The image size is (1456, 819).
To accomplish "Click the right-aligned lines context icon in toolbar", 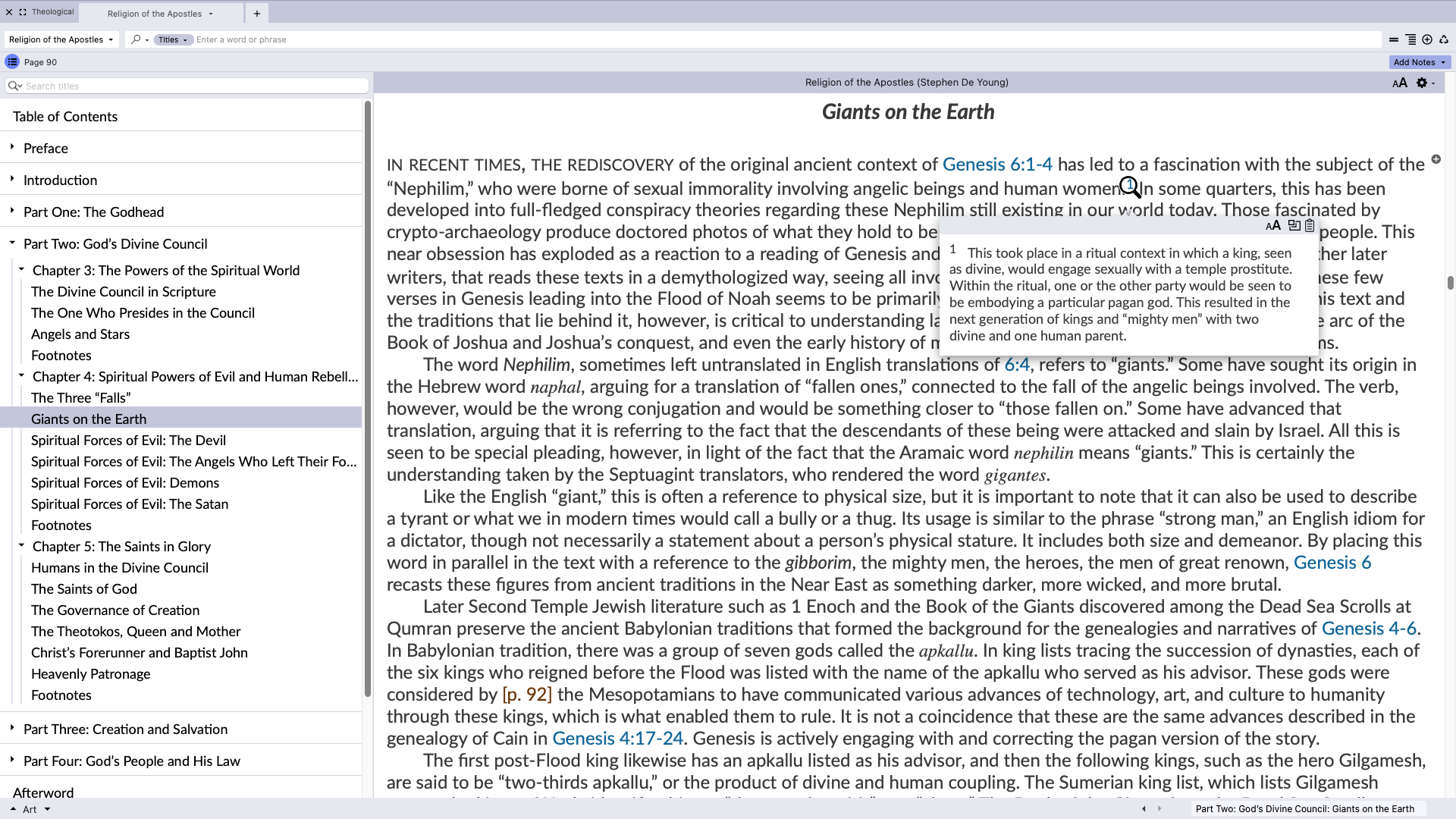I will click(x=1410, y=39).
